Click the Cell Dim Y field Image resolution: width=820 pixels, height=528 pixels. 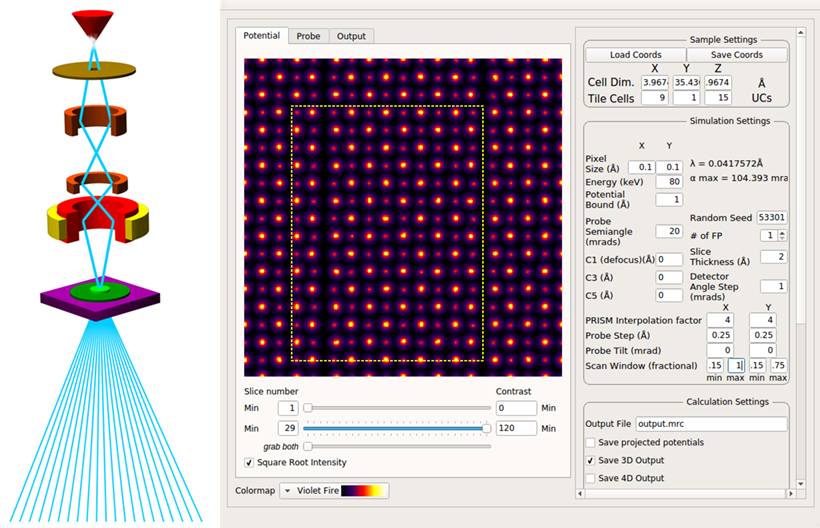pyautogui.click(x=686, y=83)
